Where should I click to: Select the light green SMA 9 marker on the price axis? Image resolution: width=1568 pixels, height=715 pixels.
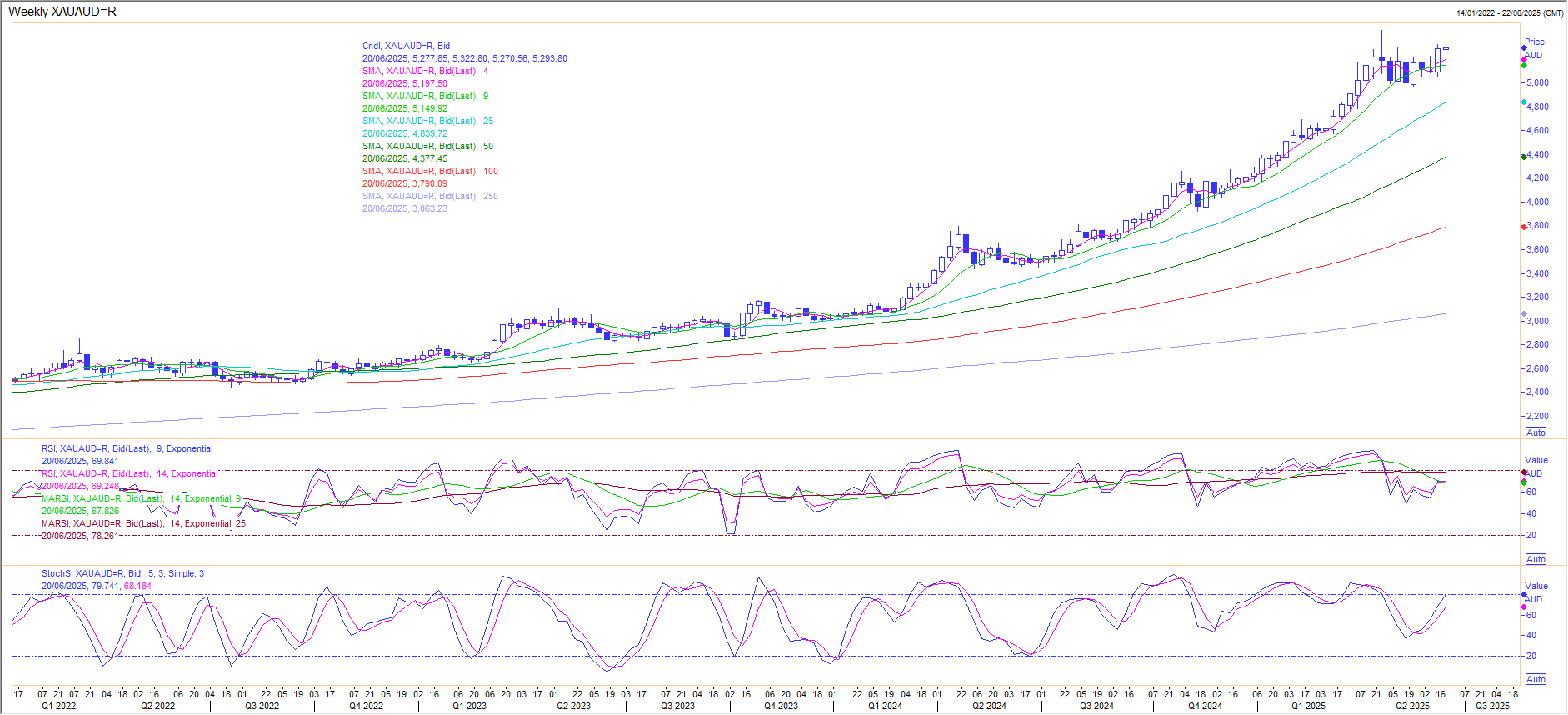click(x=1524, y=65)
